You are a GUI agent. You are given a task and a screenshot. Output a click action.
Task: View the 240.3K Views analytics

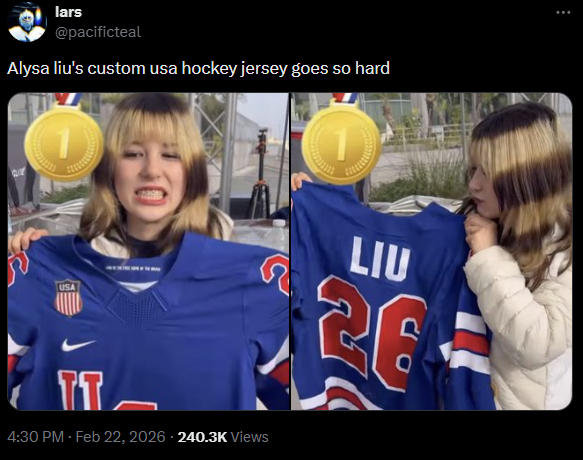tap(223, 437)
